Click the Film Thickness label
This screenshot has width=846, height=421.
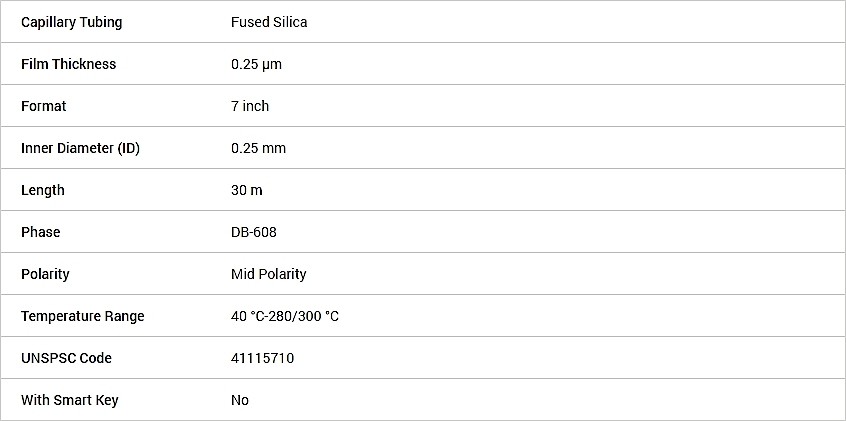pos(68,64)
